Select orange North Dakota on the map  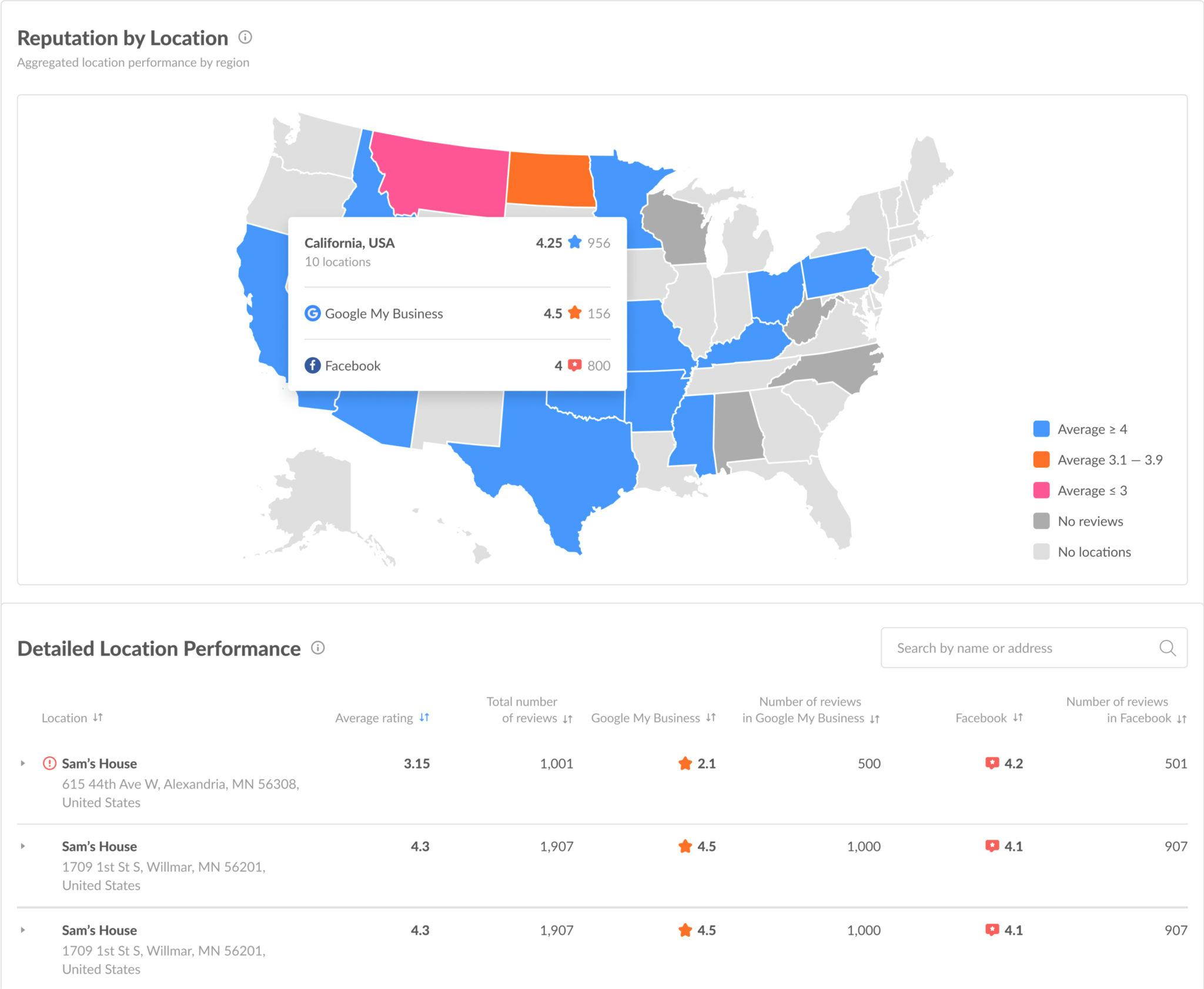550,180
